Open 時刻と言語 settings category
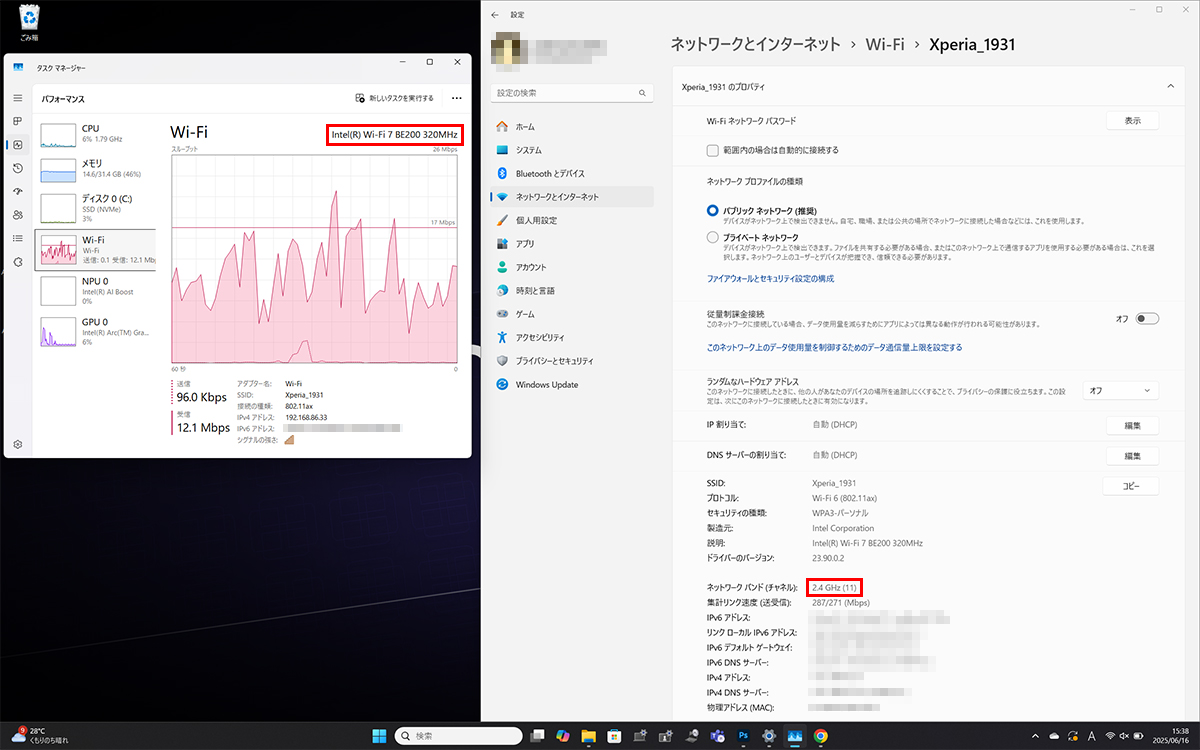 pyautogui.click(x=572, y=291)
